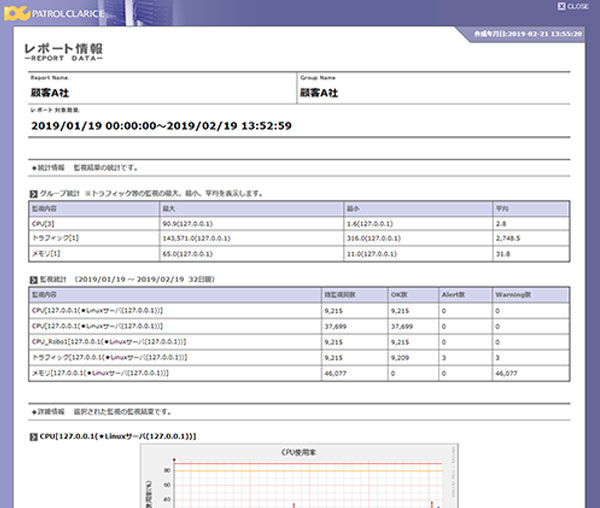
Task: Select the メモリ[1] group statistics row
Action: pyautogui.click(x=299, y=254)
